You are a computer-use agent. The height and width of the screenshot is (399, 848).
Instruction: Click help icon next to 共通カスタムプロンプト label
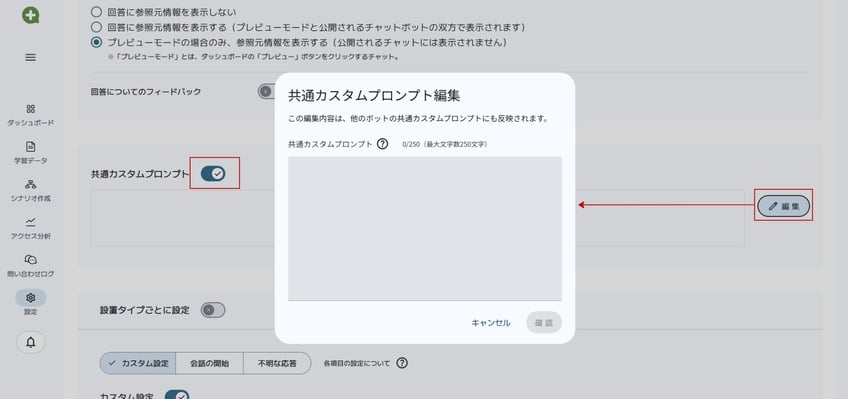click(382, 144)
